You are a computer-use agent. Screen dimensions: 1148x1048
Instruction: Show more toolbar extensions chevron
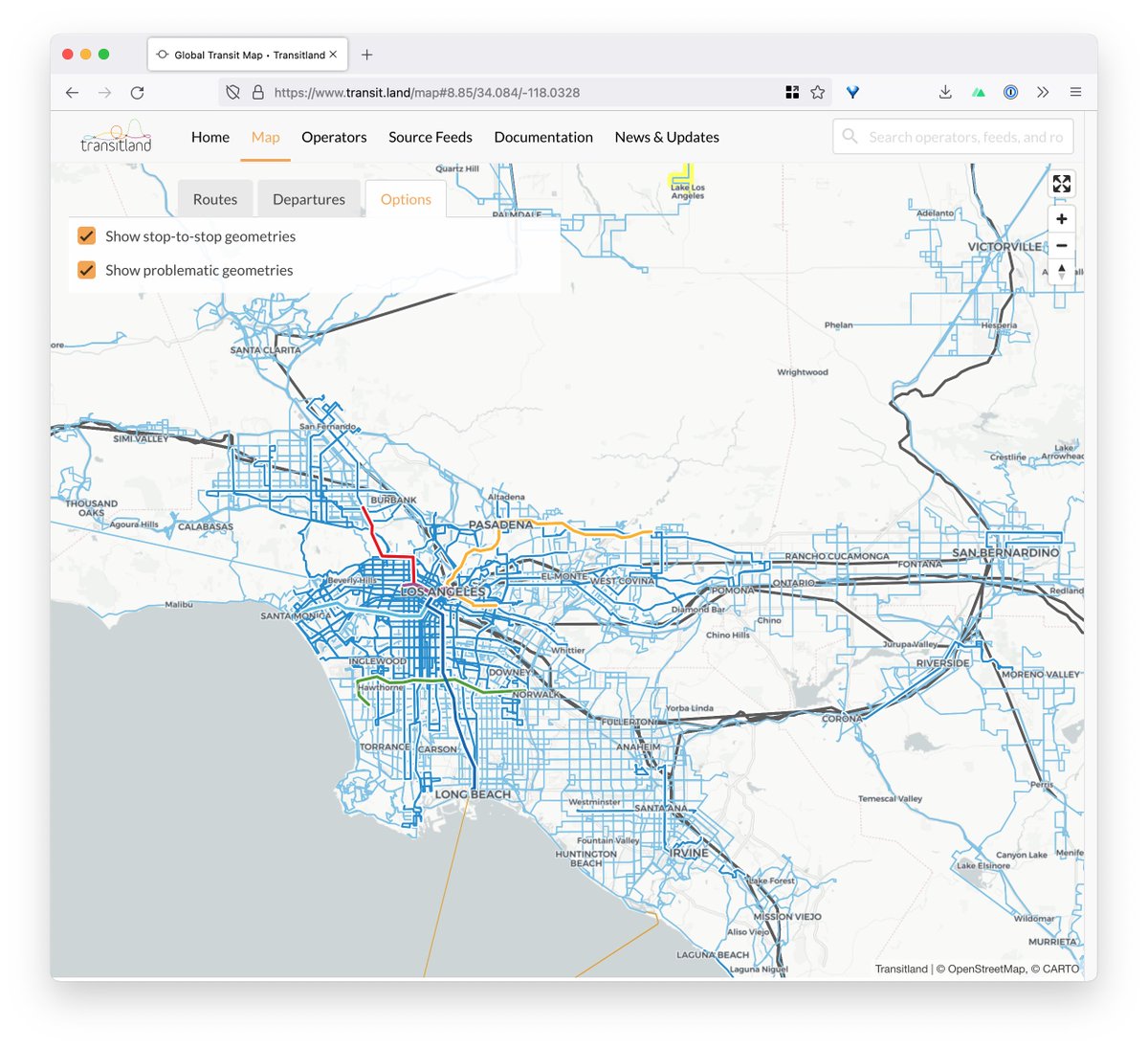pyautogui.click(x=1043, y=93)
